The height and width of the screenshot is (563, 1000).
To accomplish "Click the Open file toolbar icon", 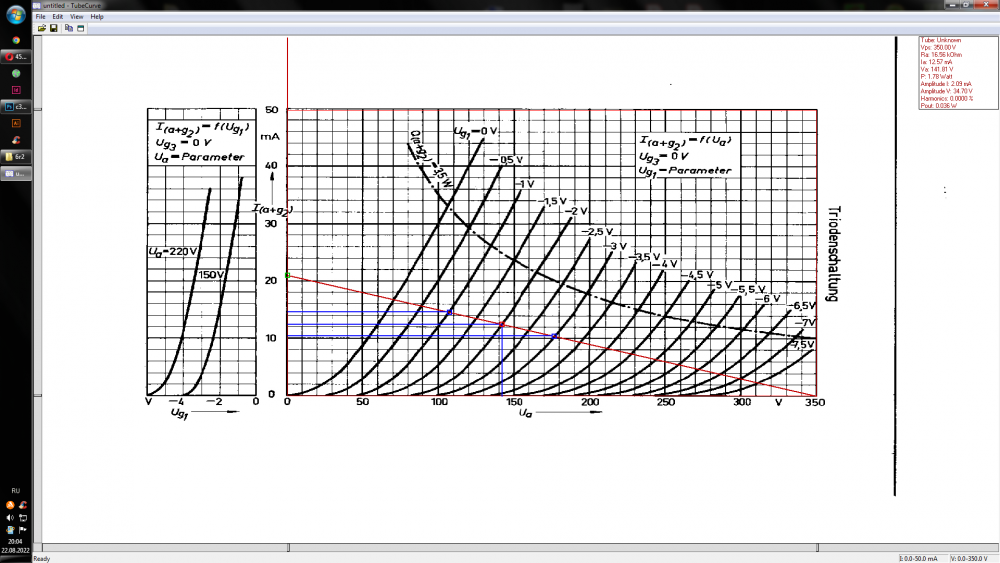I will pyautogui.click(x=42, y=28).
